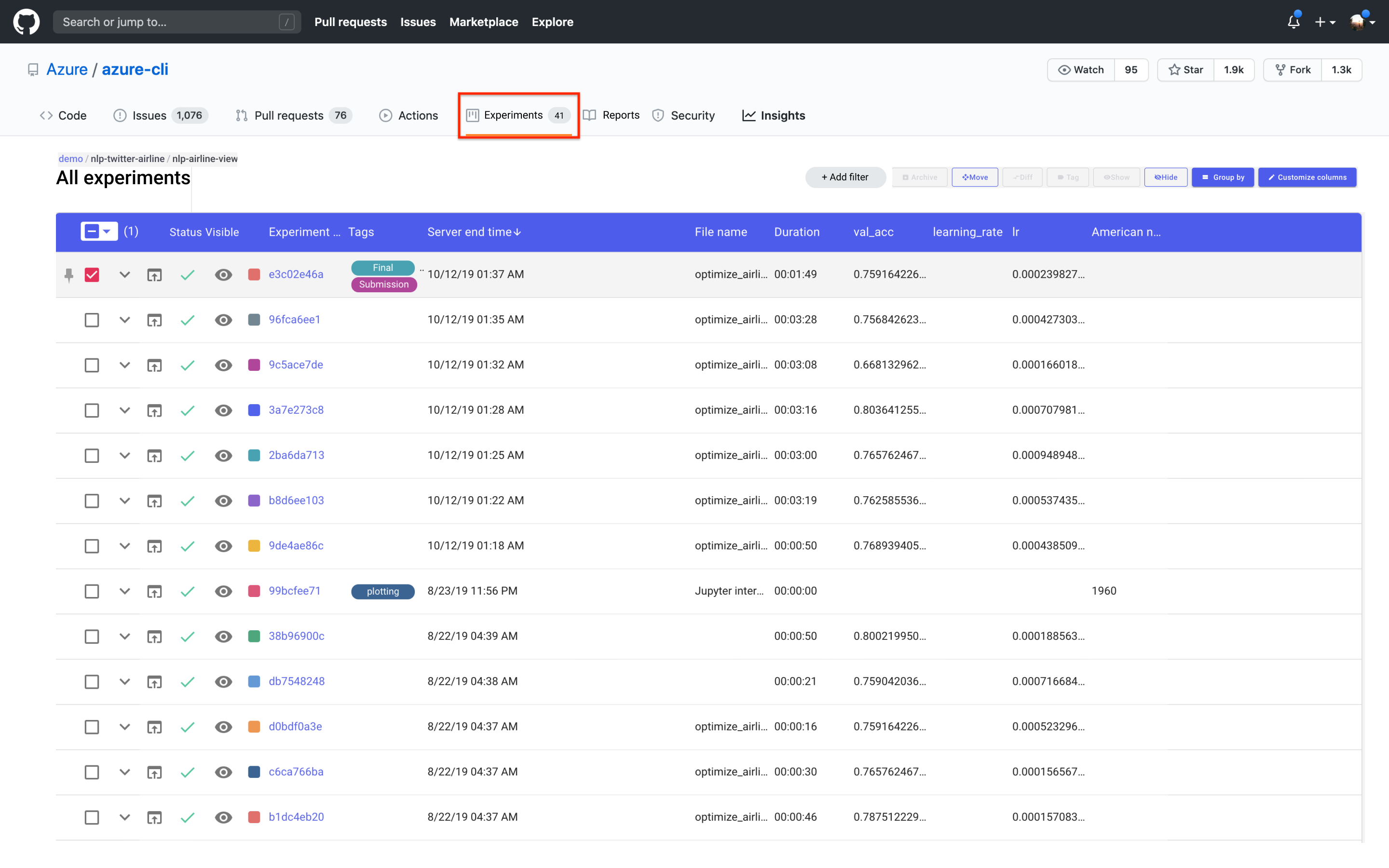The width and height of the screenshot is (1389, 868).
Task: Click the status checkmark on the 3a7e273c8 row
Action: coord(187,410)
